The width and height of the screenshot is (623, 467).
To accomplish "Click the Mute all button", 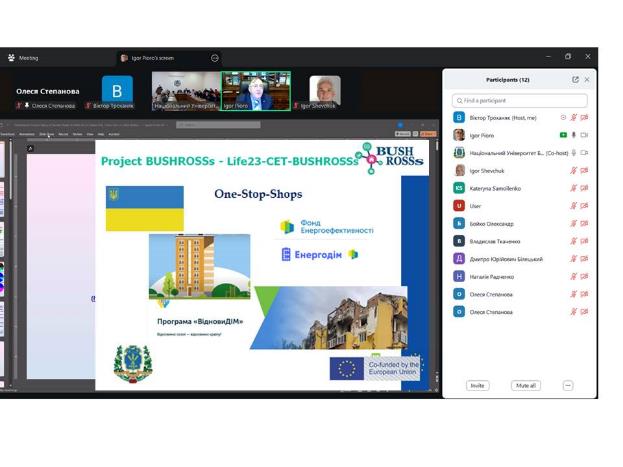I will (526, 386).
